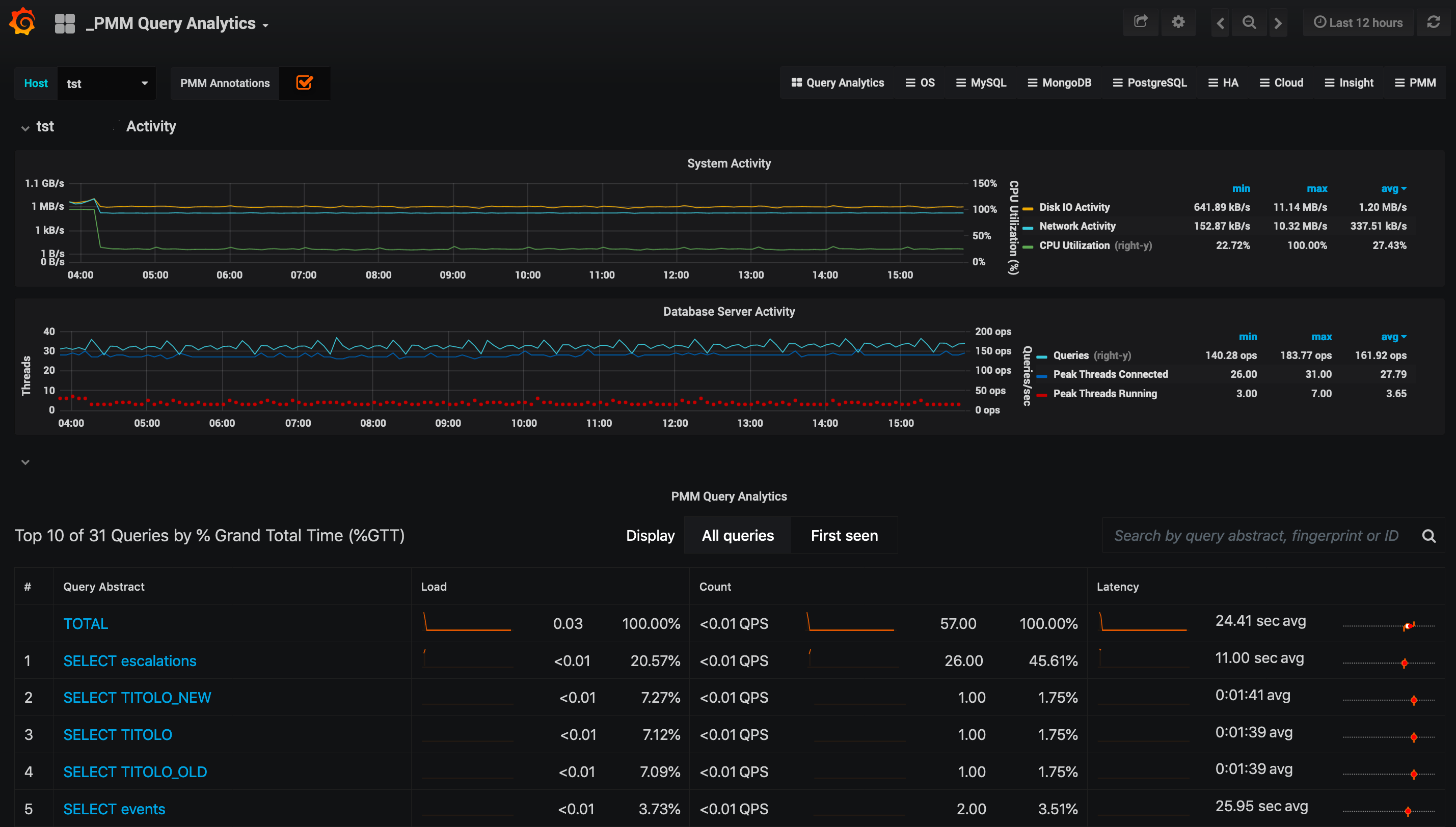Select the First seen display option
The height and width of the screenshot is (827, 1456).
(x=844, y=536)
